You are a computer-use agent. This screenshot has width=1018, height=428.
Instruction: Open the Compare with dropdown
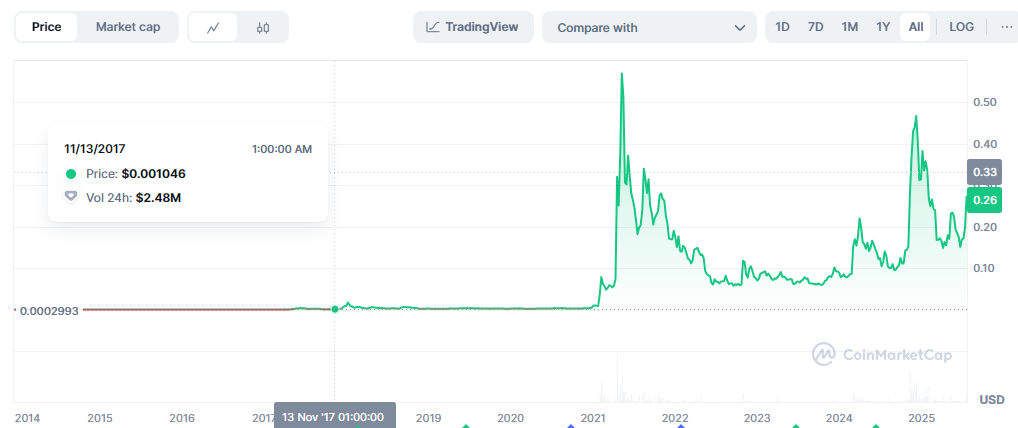tap(649, 28)
